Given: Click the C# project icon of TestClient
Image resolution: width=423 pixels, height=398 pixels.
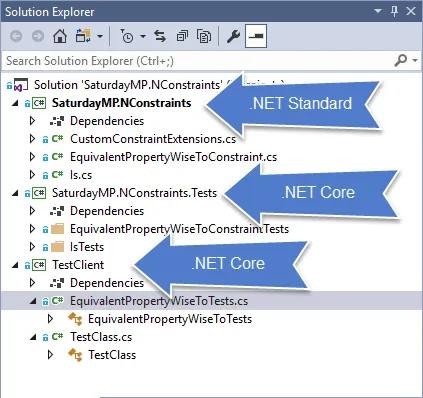Looking at the screenshot, I should click(39, 265).
